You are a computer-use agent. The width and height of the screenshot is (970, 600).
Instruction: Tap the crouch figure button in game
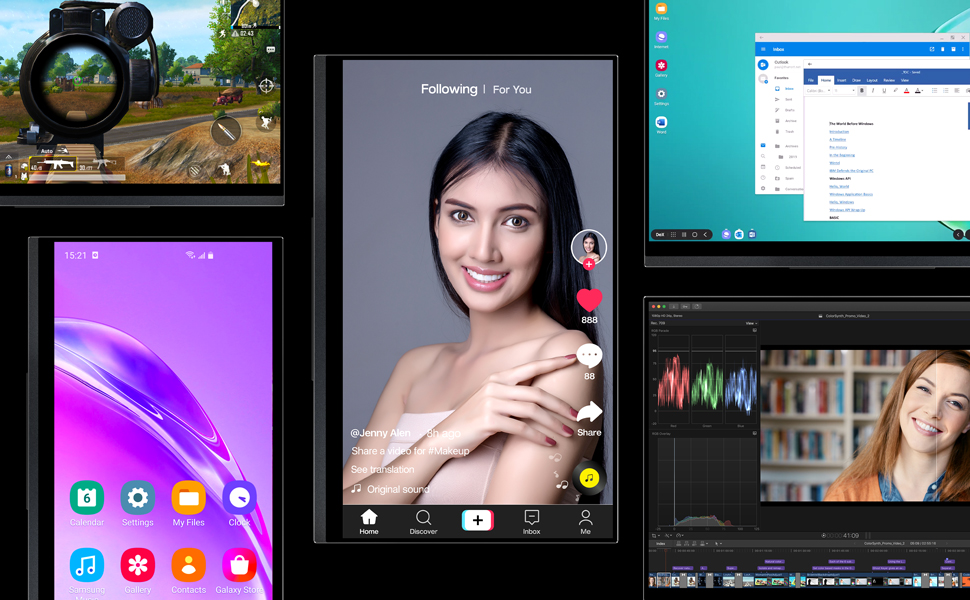click(x=225, y=168)
